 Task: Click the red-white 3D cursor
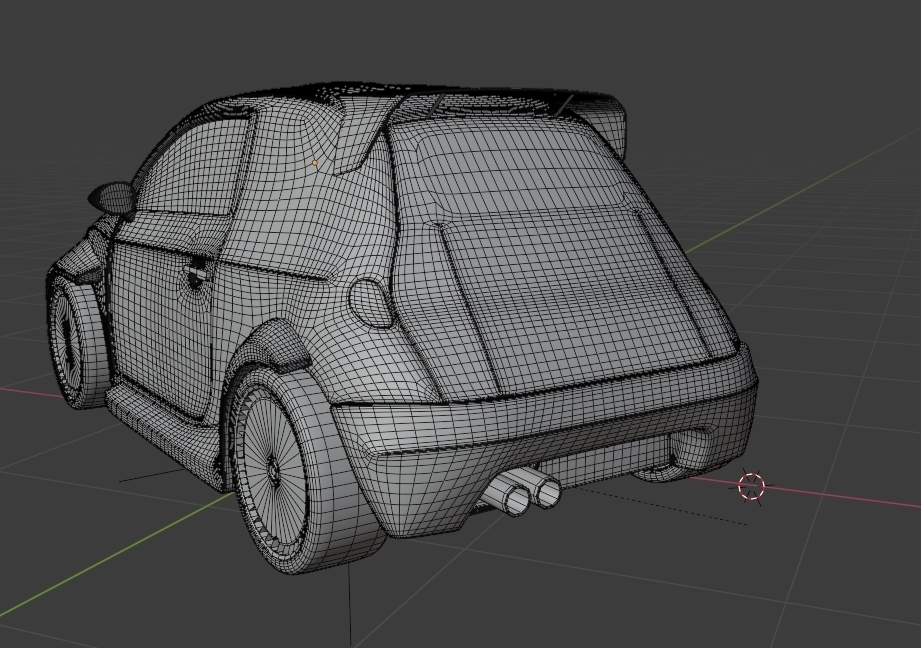click(751, 486)
